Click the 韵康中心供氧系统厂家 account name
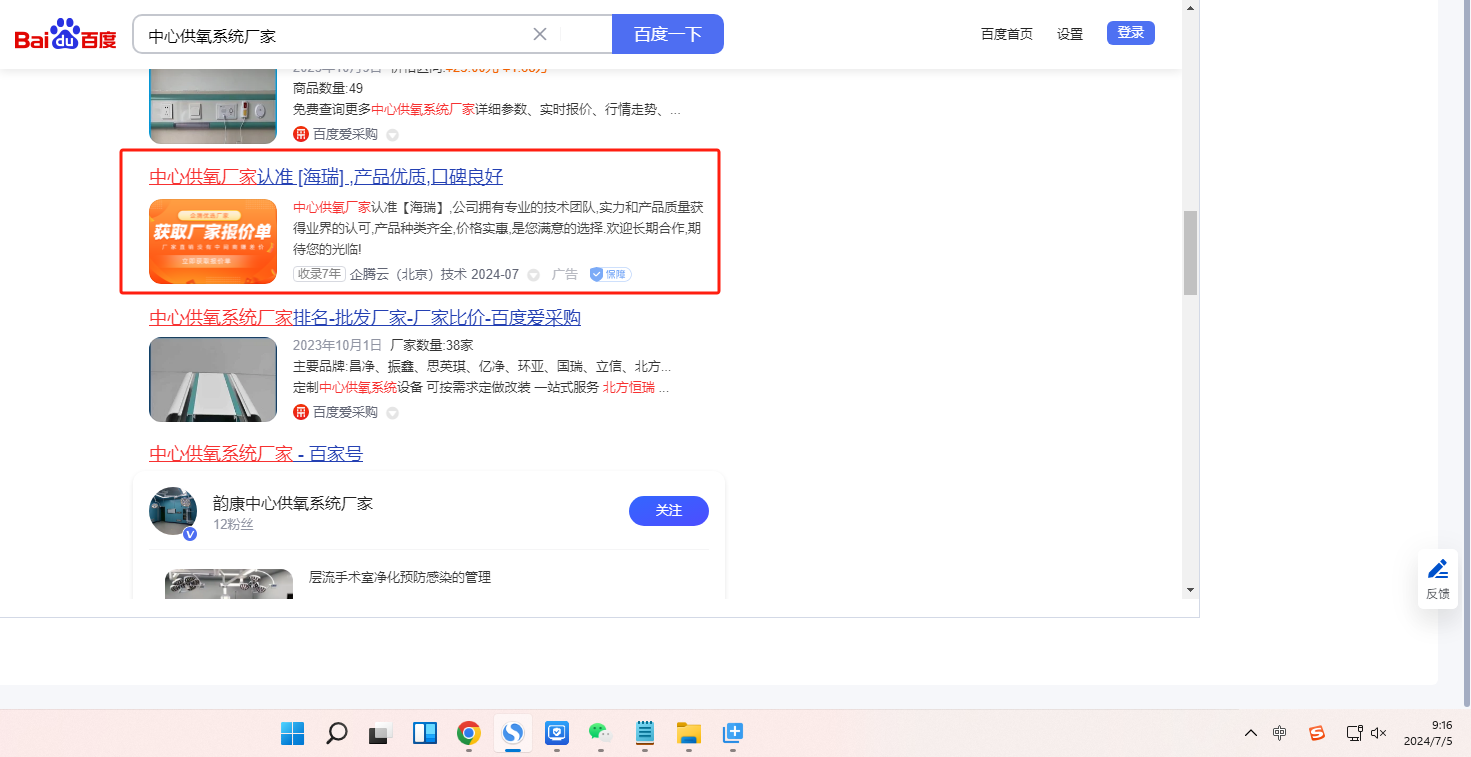Image resolution: width=1471 pixels, height=757 pixels. coord(293,503)
